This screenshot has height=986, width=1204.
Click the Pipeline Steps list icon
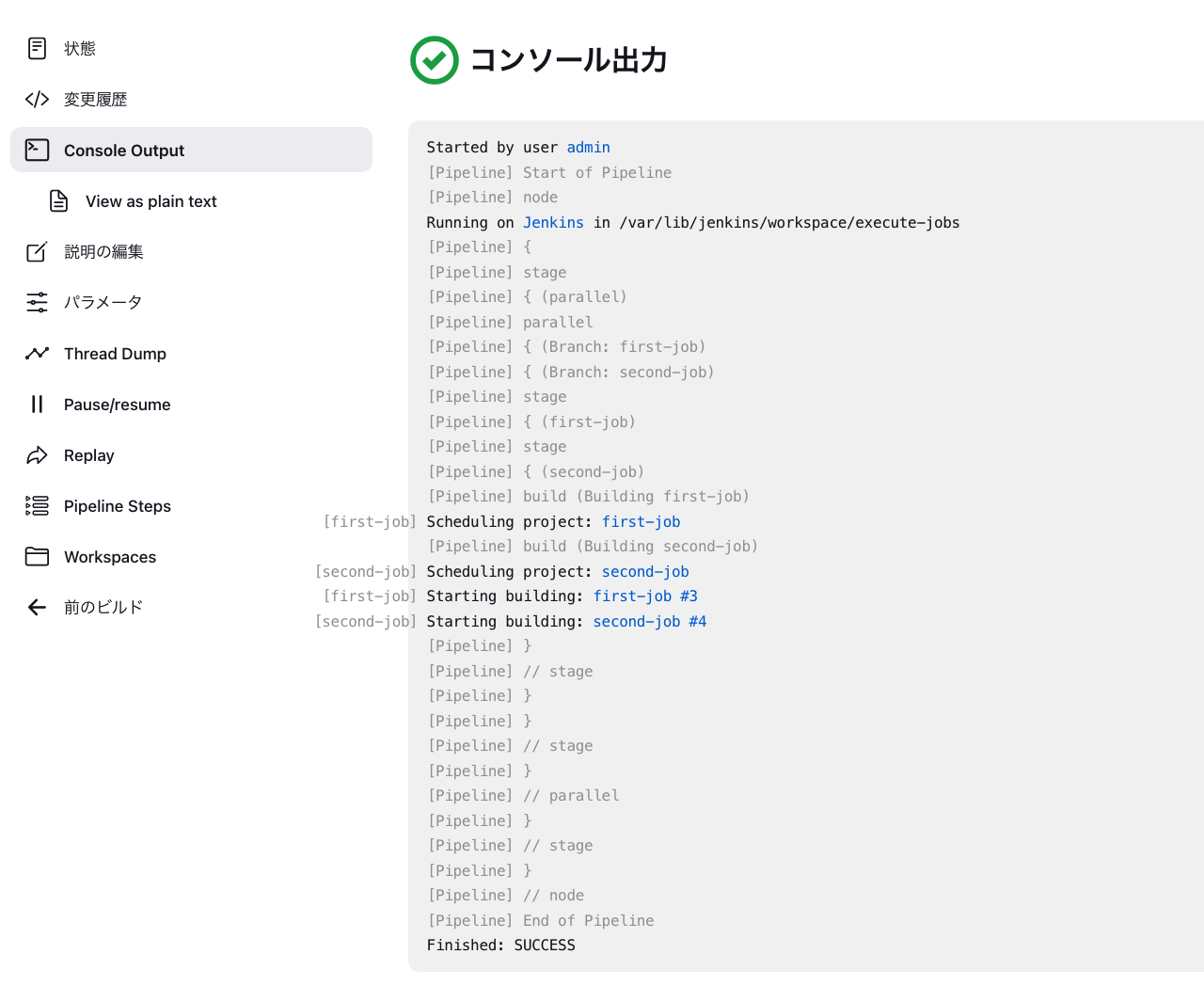[x=36, y=505]
